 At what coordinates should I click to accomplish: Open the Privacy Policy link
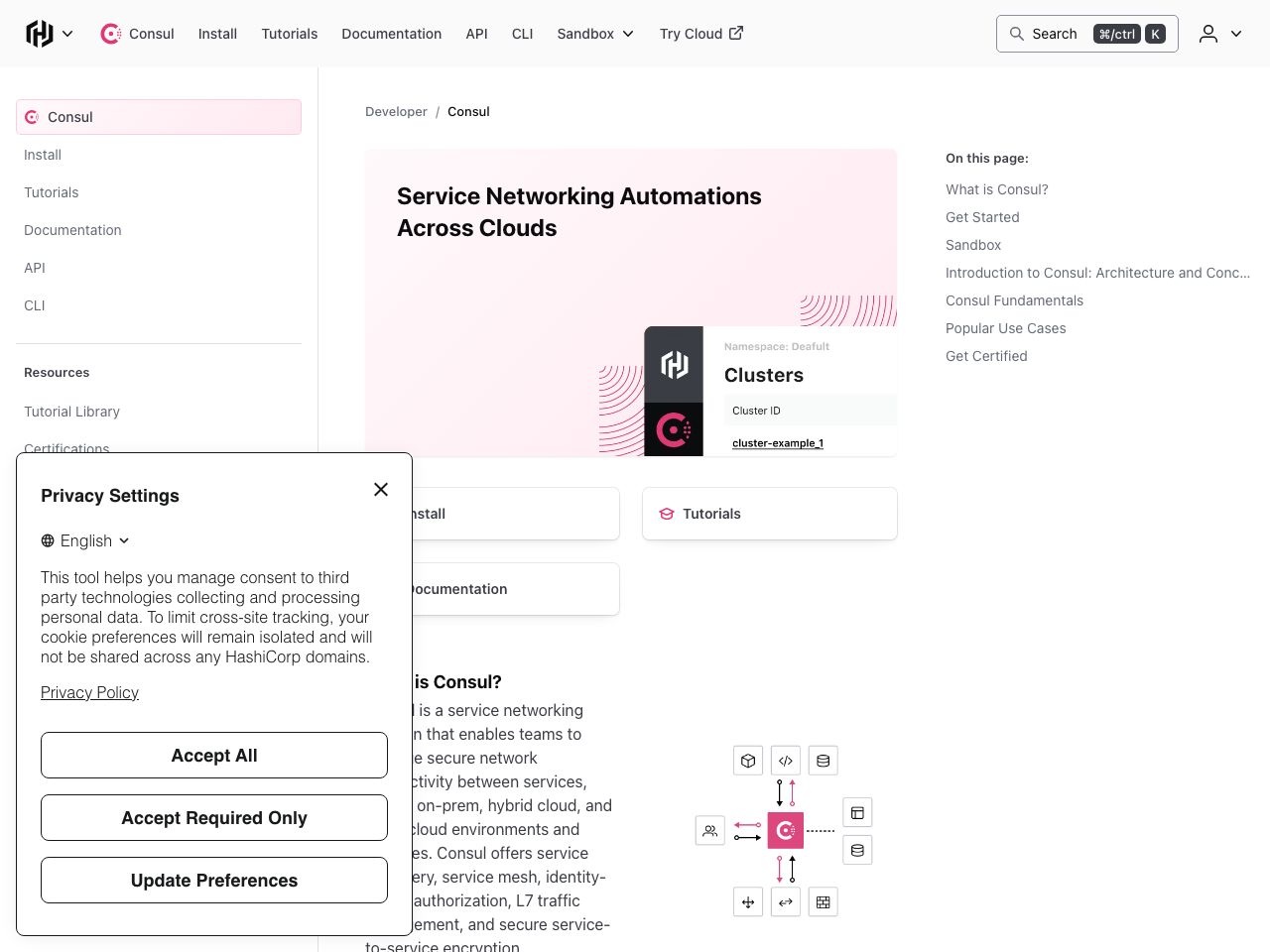[89, 692]
